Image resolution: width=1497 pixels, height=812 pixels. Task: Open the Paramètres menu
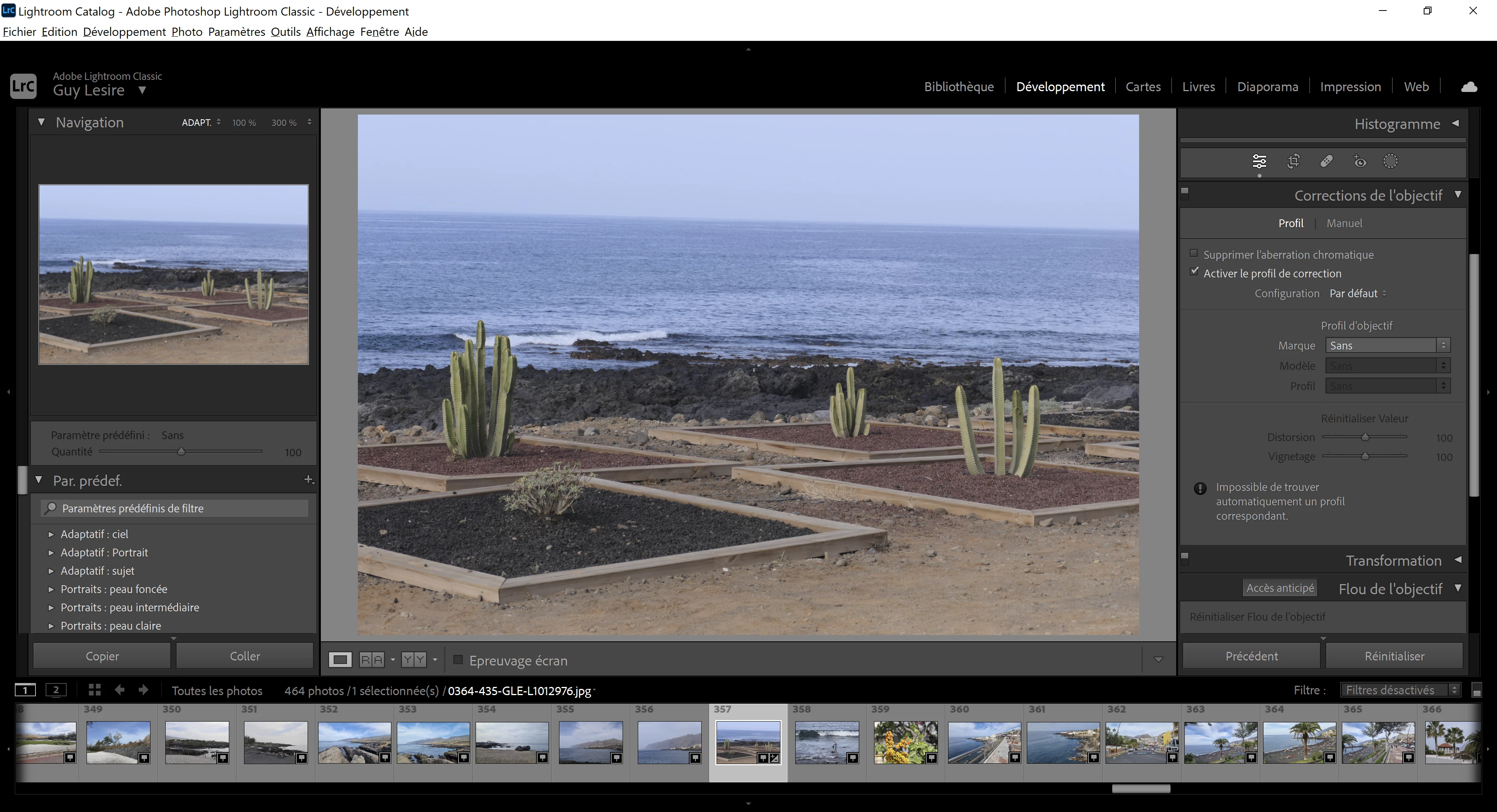click(x=236, y=32)
